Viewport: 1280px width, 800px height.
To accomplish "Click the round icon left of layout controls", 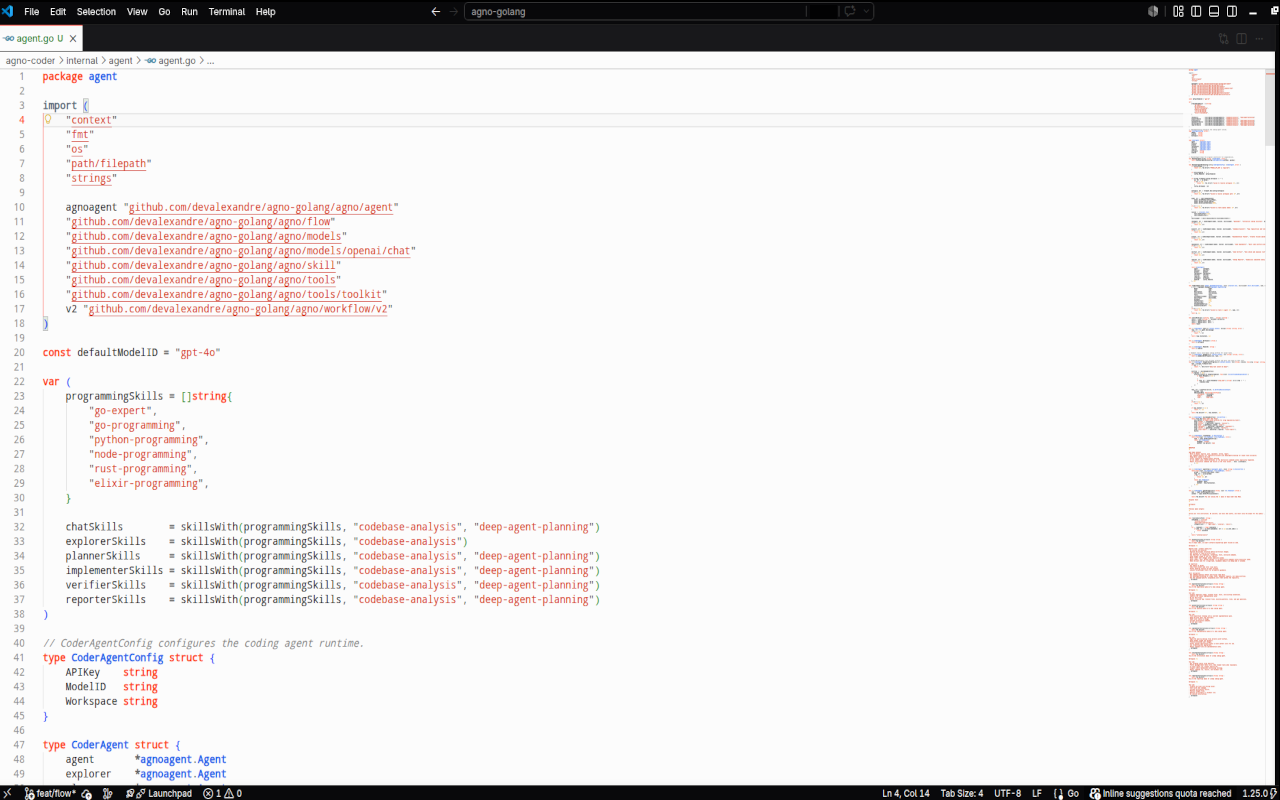I will tap(1153, 12).
